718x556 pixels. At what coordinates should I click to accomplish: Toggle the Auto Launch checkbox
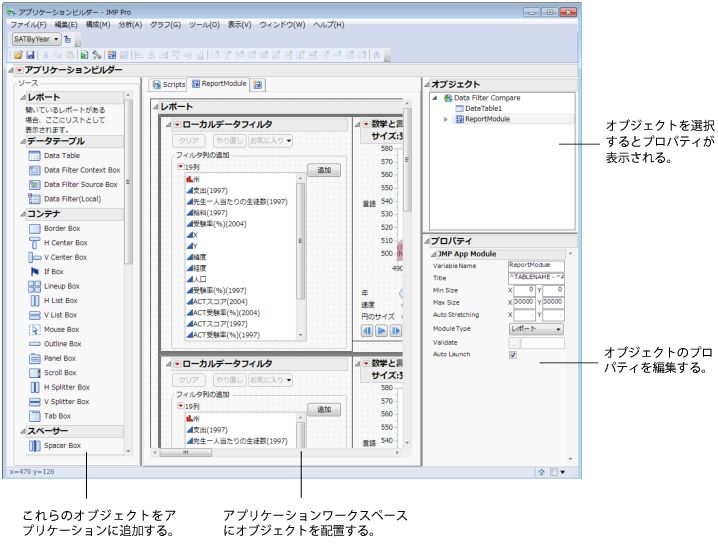513,354
